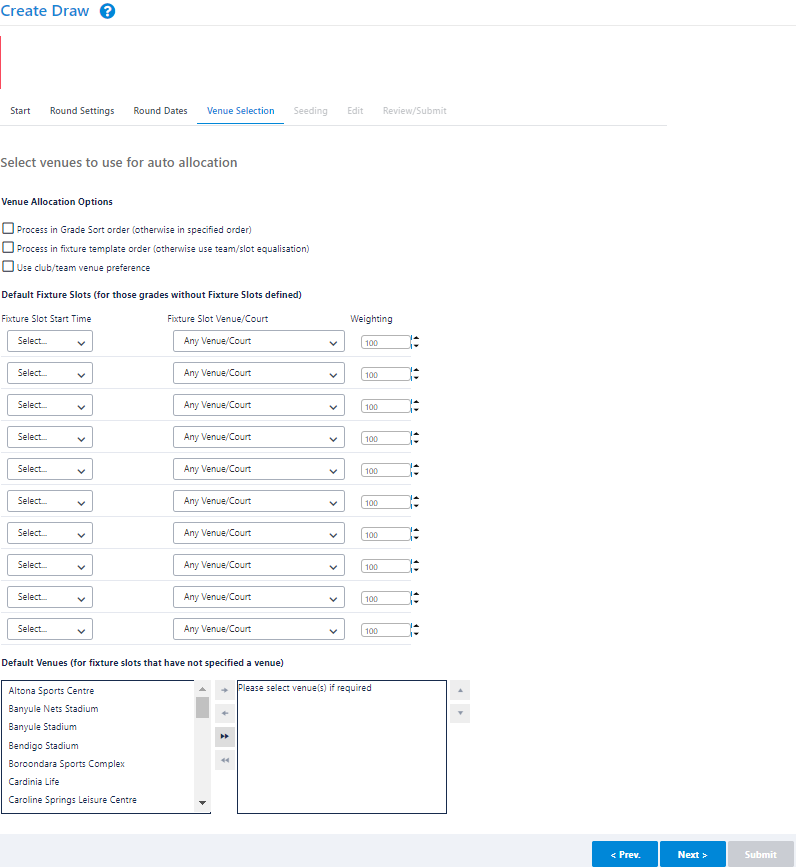
Task: Expand seventh Any Venue/Court dropdown
Action: coord(259,533)
